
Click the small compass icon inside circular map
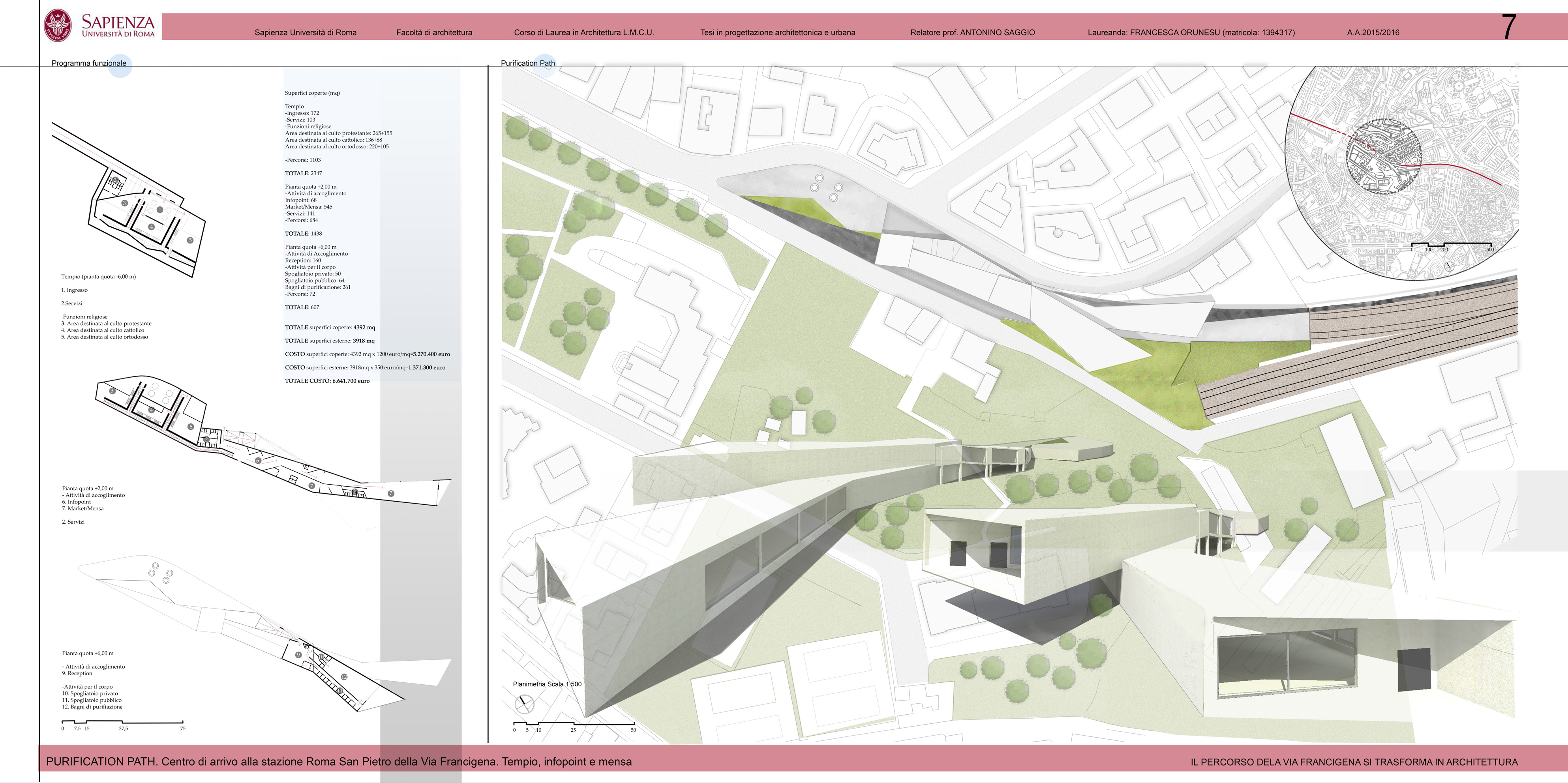pos(1449,266)
